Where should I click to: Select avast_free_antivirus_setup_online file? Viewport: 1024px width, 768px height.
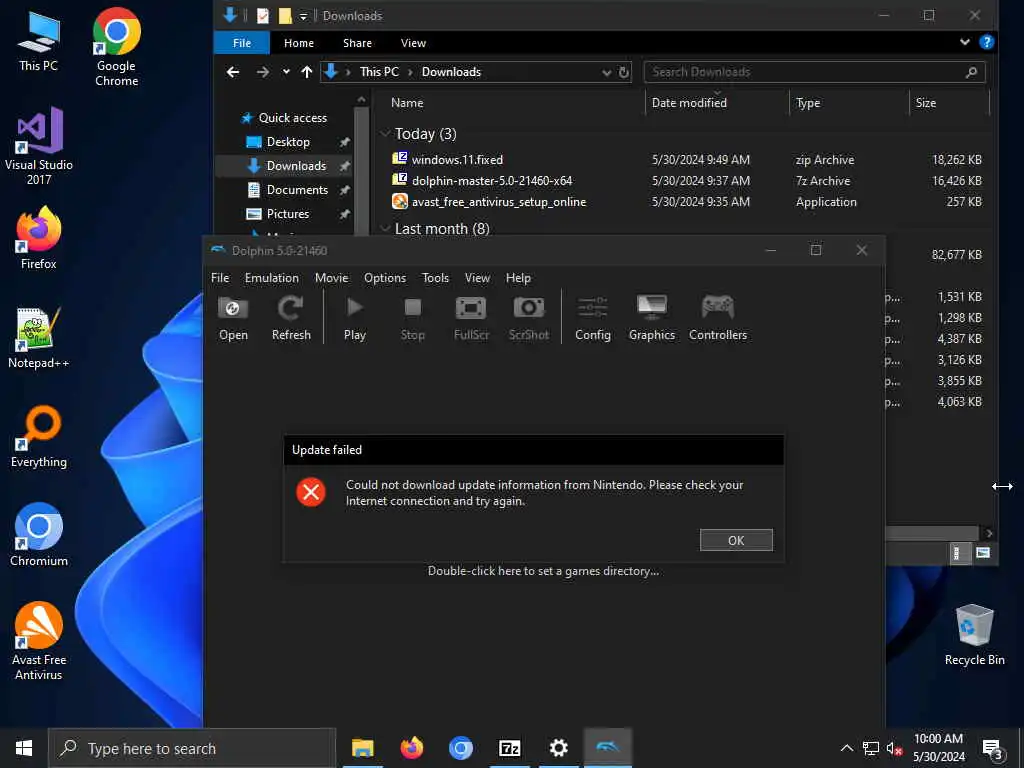(499, 202)
